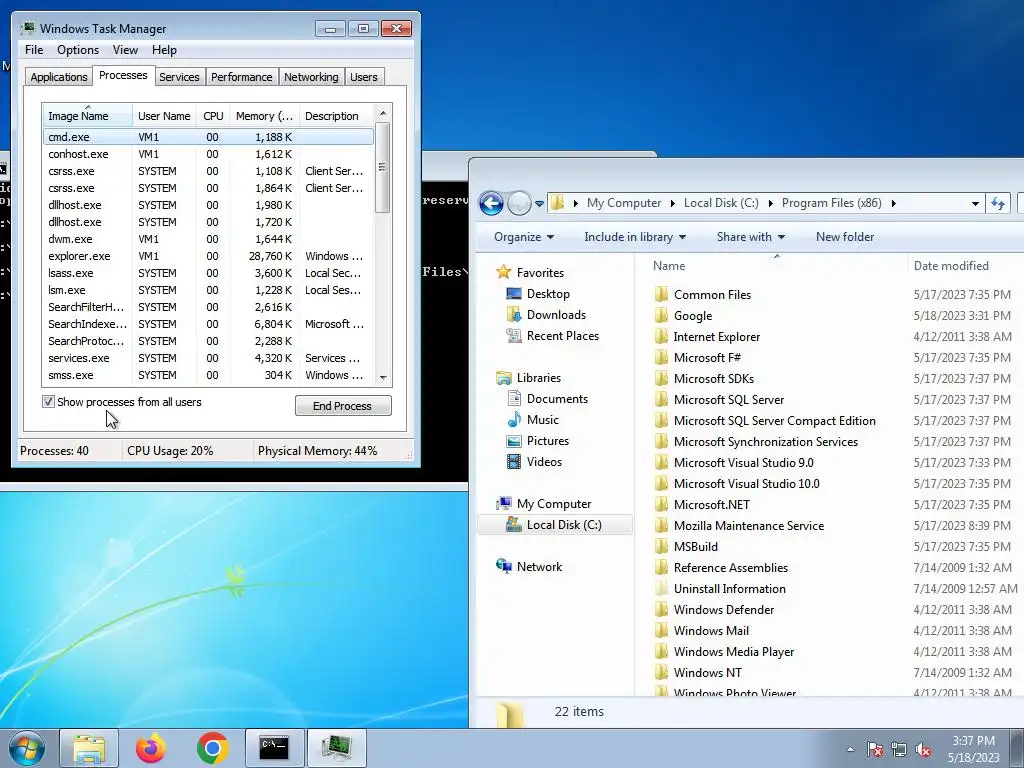The image size is (1024, 768).
Task: Switch to the Performance tab
Action: [241, 77]
